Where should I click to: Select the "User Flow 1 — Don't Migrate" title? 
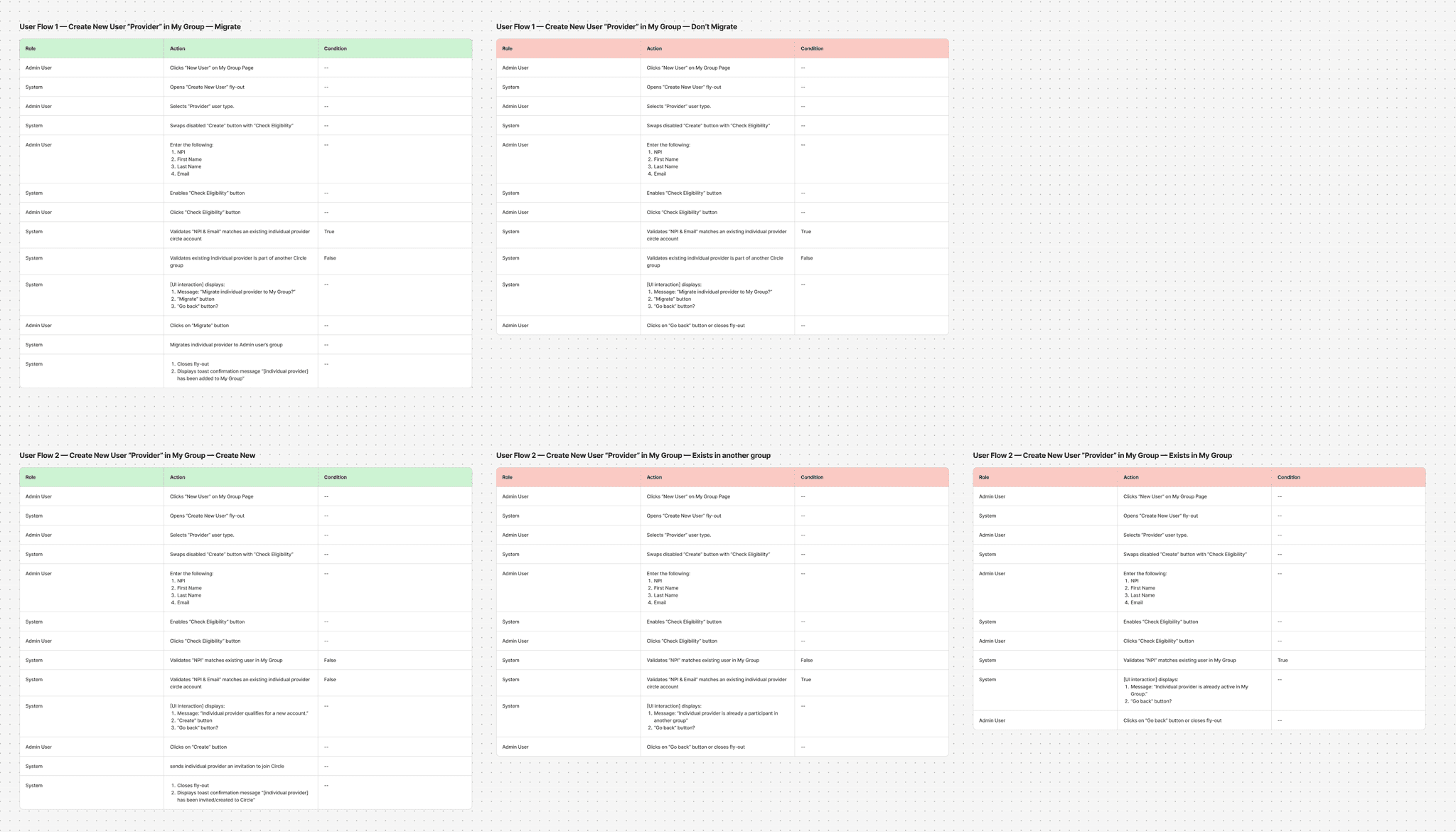tap(616, 27)
